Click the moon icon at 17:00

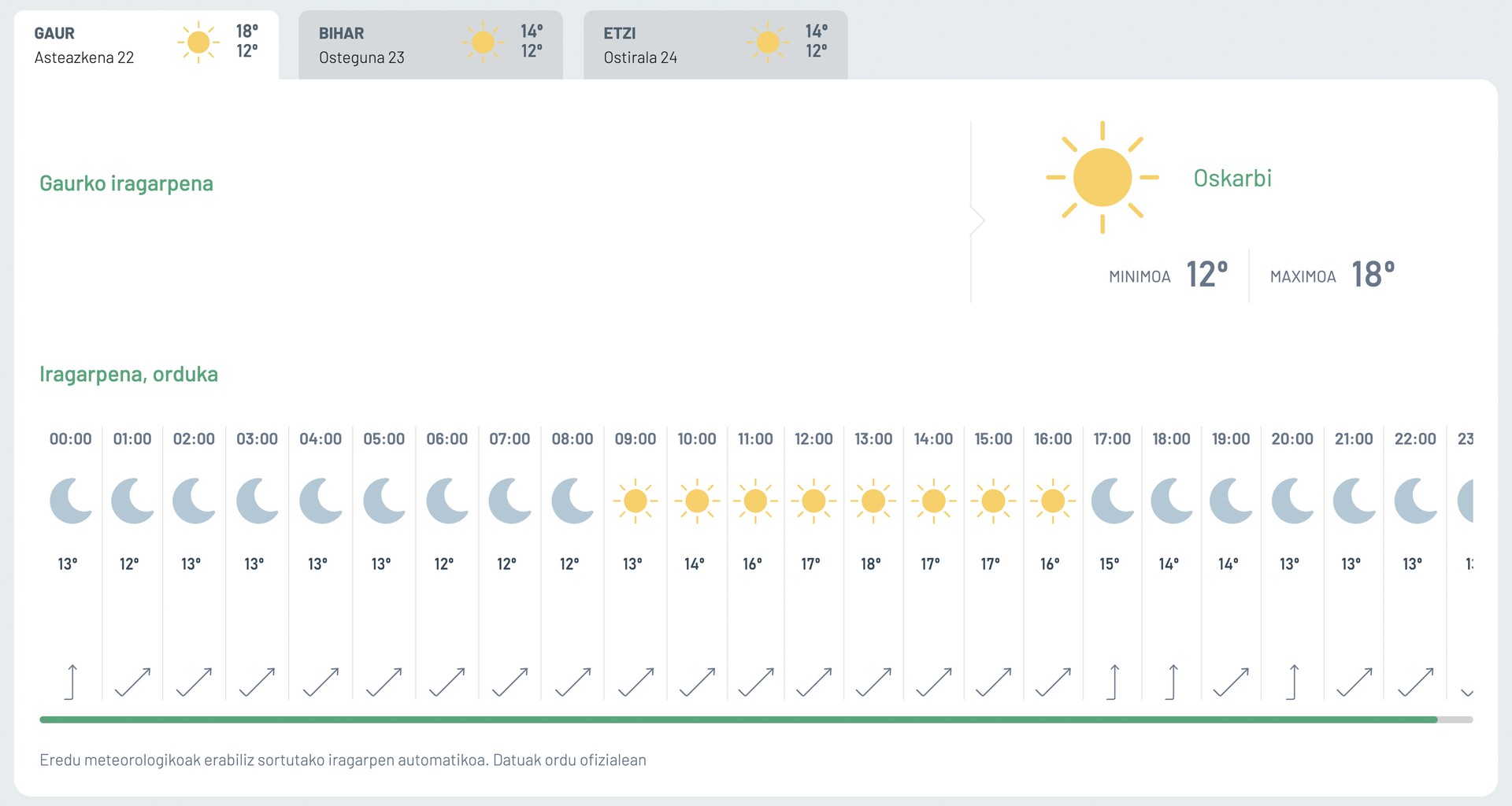[1112, 501]
